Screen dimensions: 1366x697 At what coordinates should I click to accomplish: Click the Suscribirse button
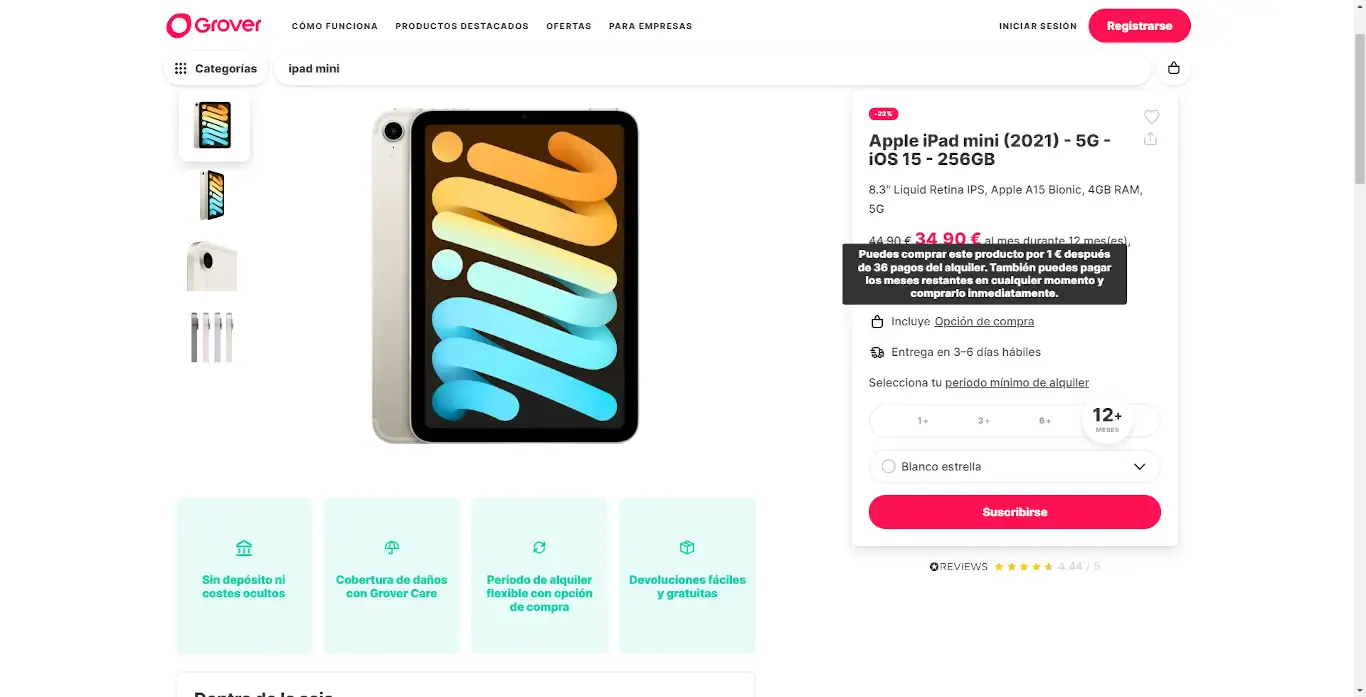(1014, 512)
